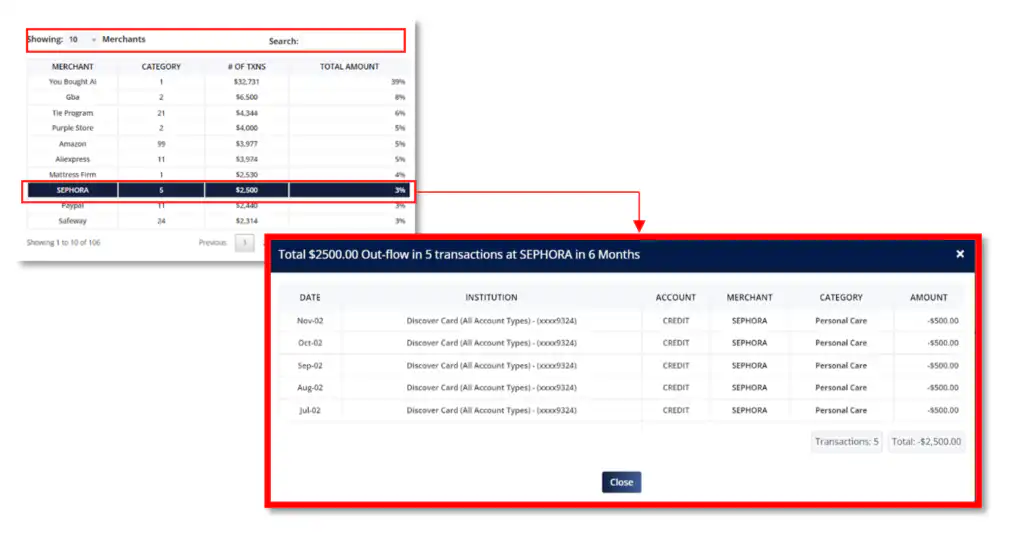Select the Safeway merchant row

click(x=217, y=221)
